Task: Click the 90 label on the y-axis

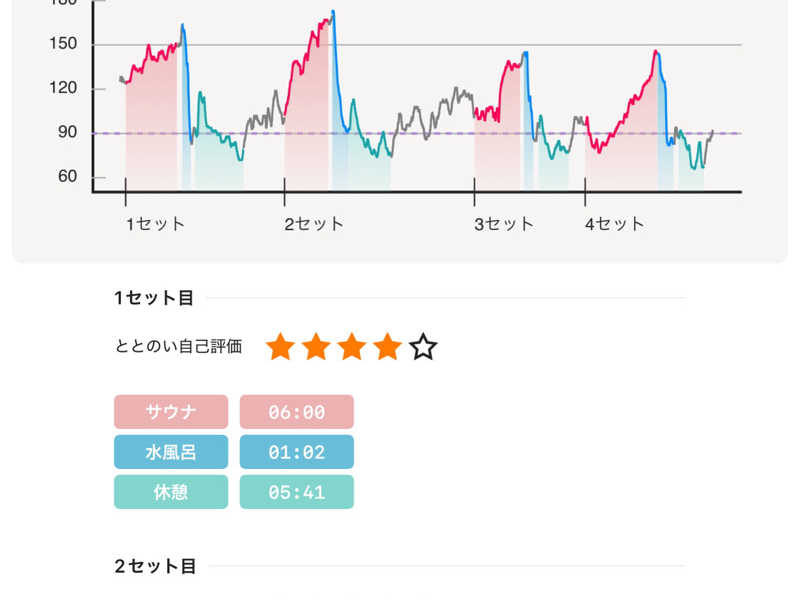Action: [67, 132]
